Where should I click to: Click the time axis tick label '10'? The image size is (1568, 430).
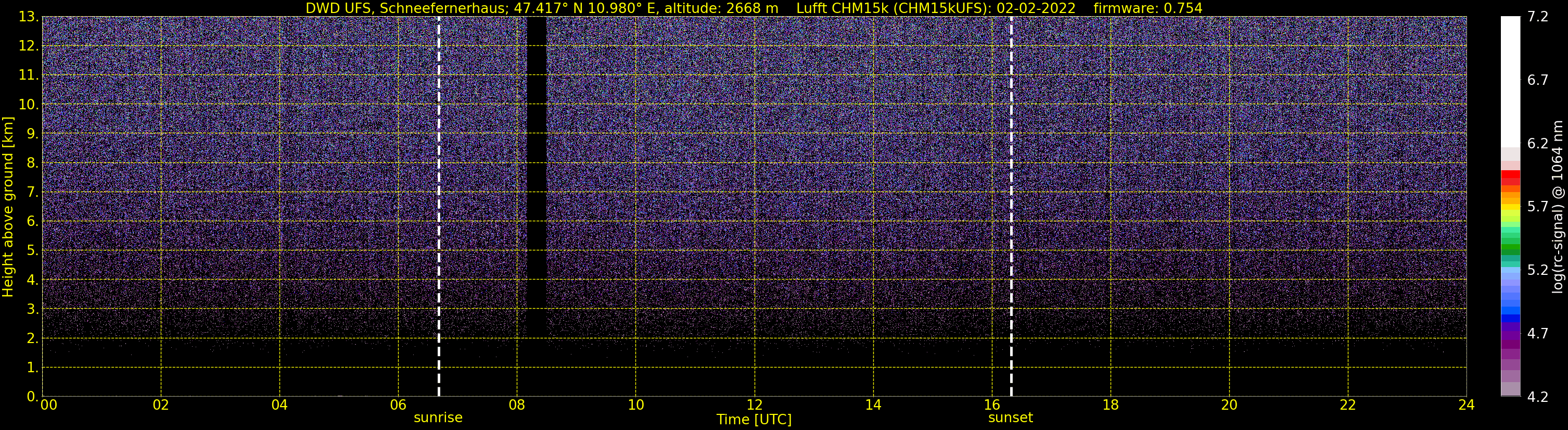pyautogui.click(x=635, y=405)
